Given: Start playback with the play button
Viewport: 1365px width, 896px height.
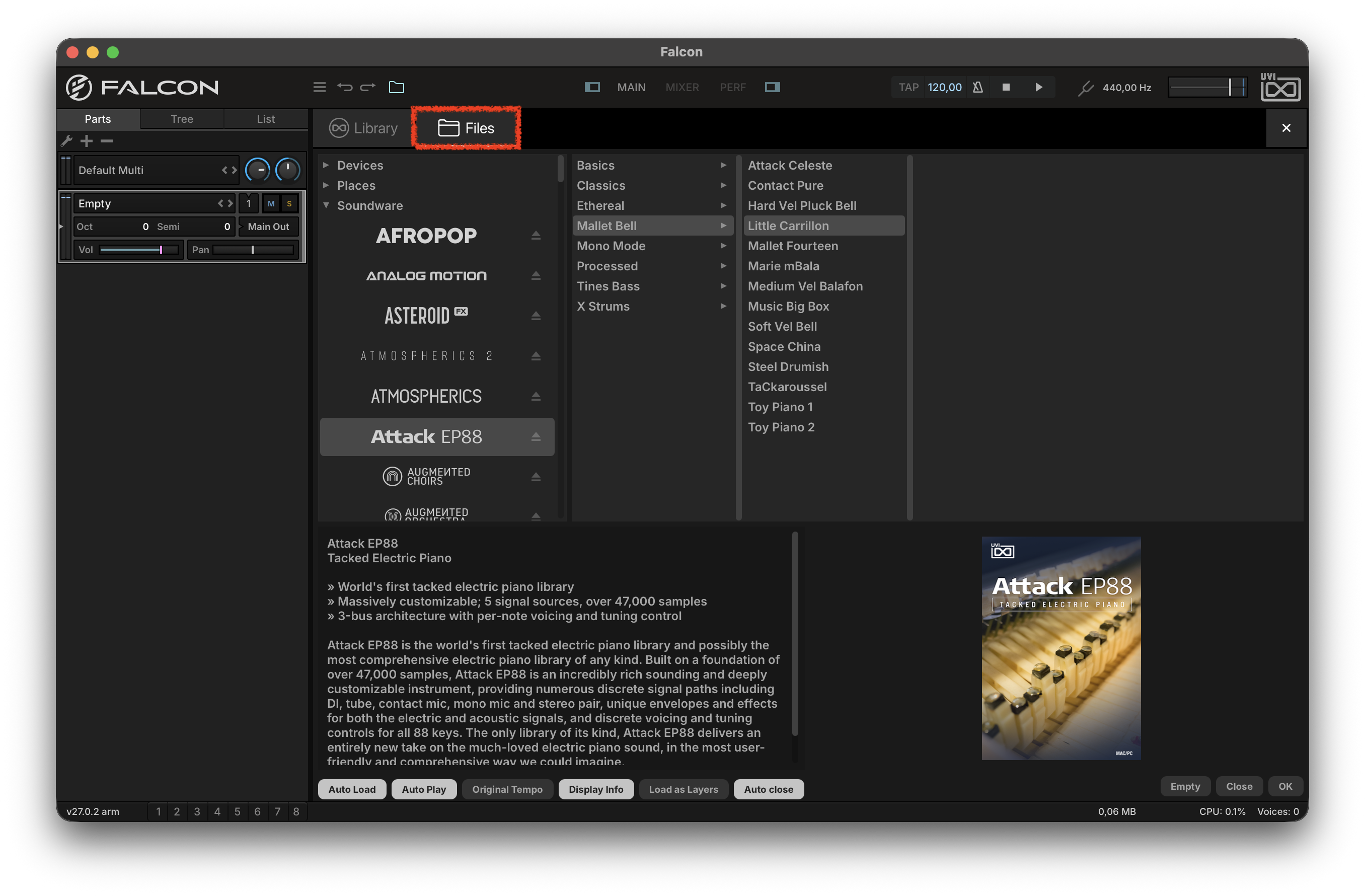Looking at the screenshot, I should point(1038,87).
